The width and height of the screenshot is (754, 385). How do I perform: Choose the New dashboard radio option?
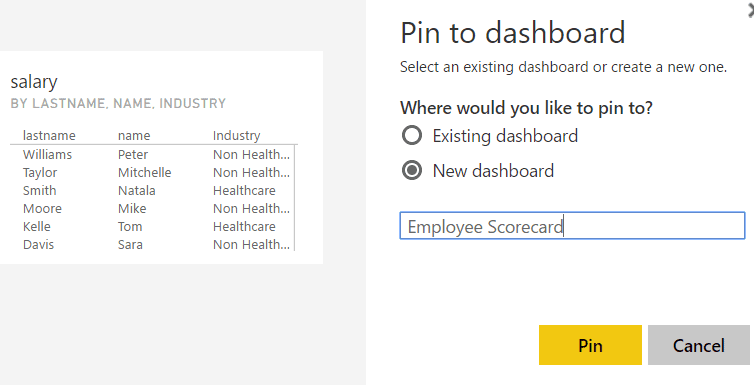click(412, 171)
